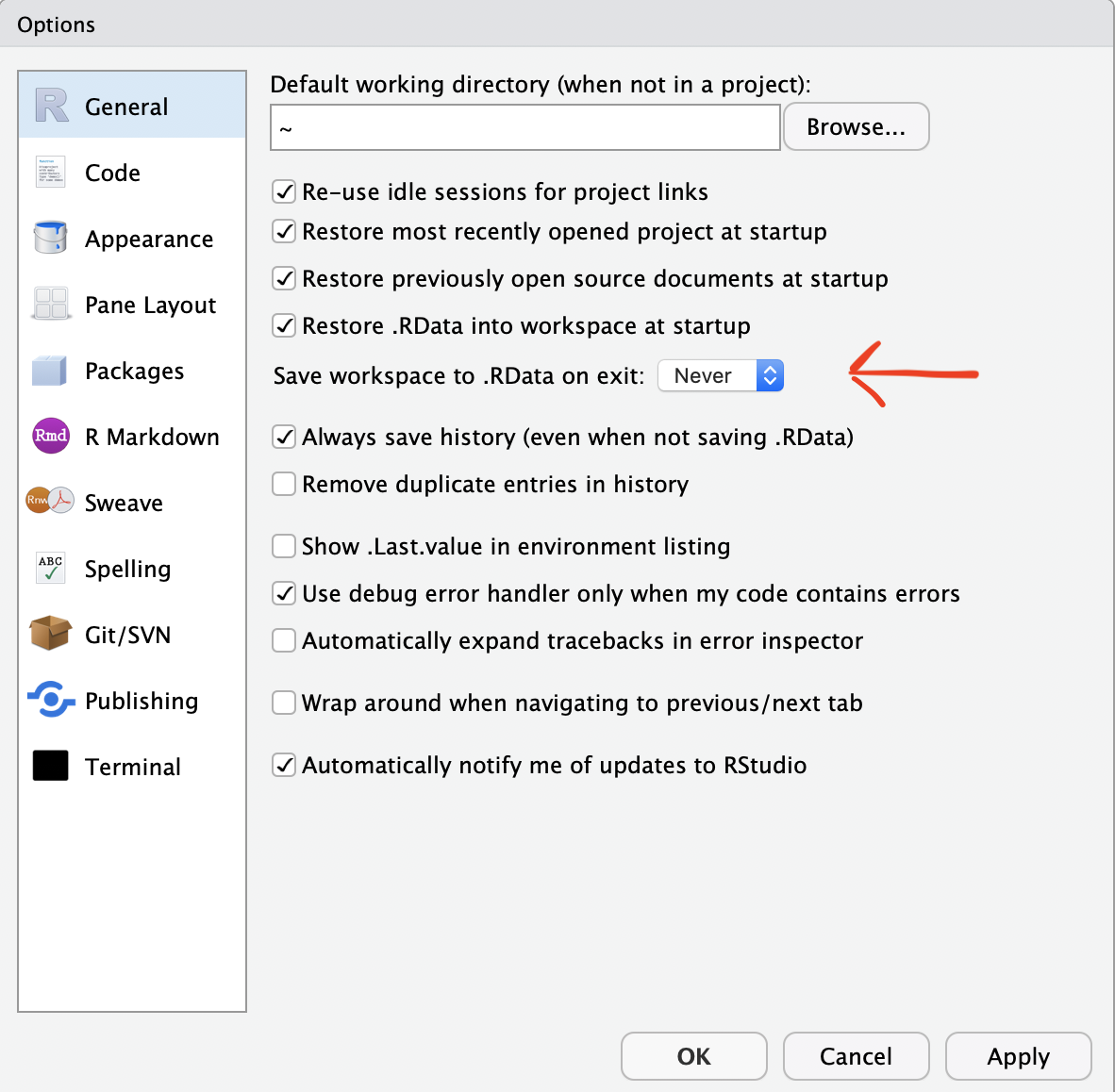Click the Browse... button
1115x1092 pixels.
(x=856, y=127)
